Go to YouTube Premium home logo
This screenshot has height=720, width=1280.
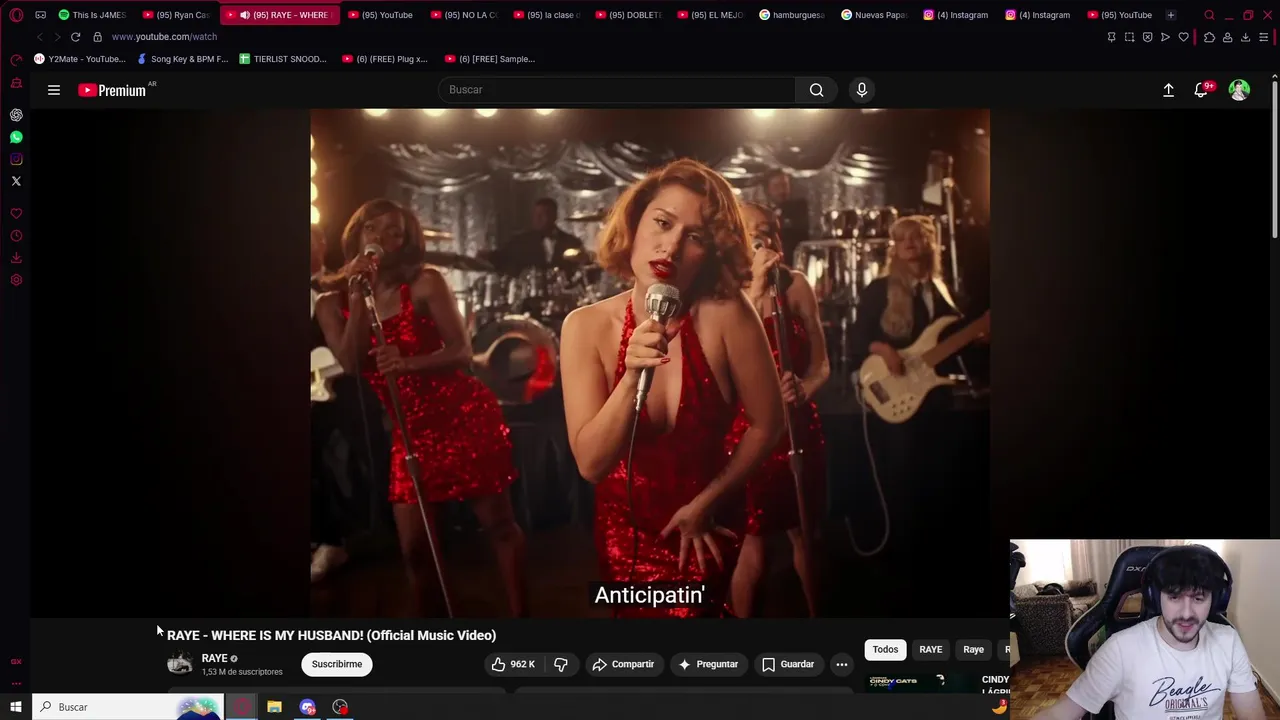[x=113, y=90]
